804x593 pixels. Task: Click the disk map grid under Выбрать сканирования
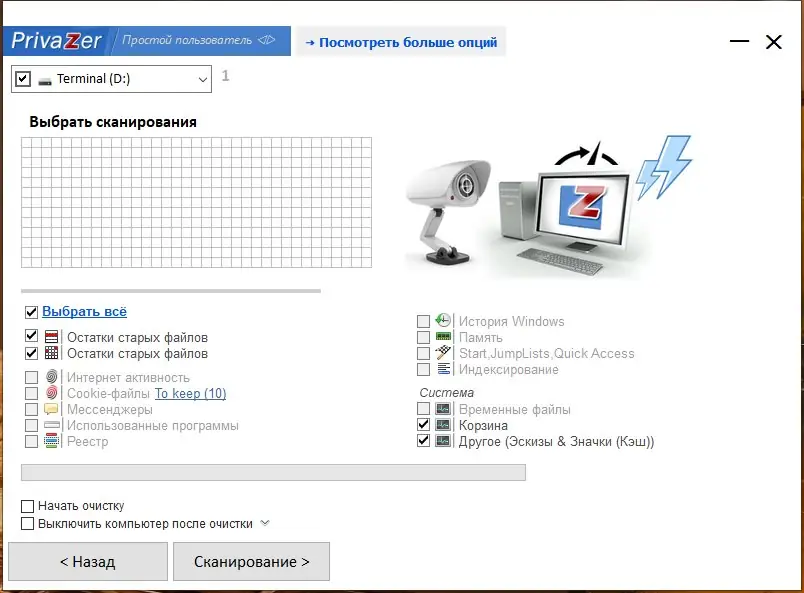[x=196, y=202]
